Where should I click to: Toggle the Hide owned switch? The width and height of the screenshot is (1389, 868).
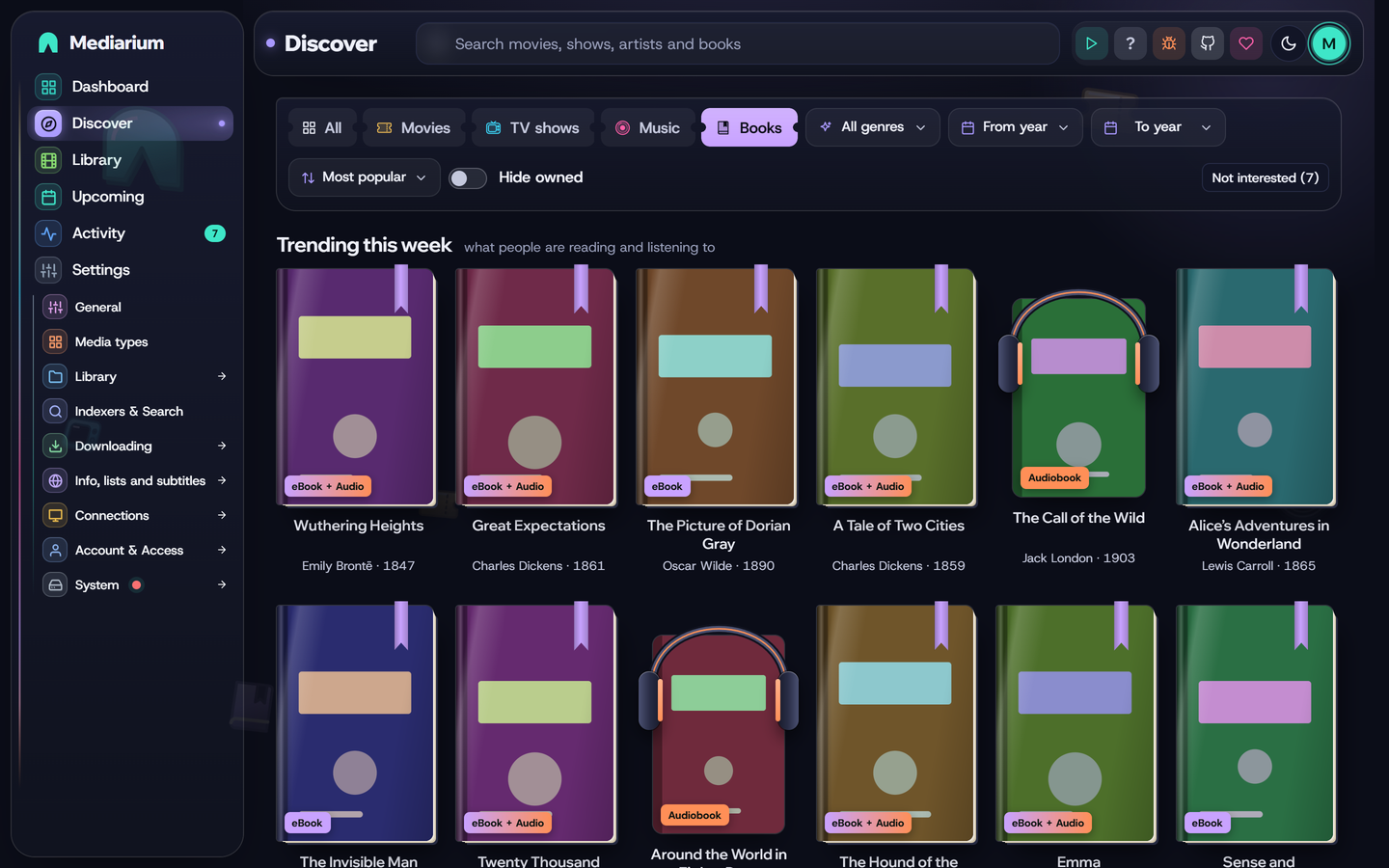point(468,178)
